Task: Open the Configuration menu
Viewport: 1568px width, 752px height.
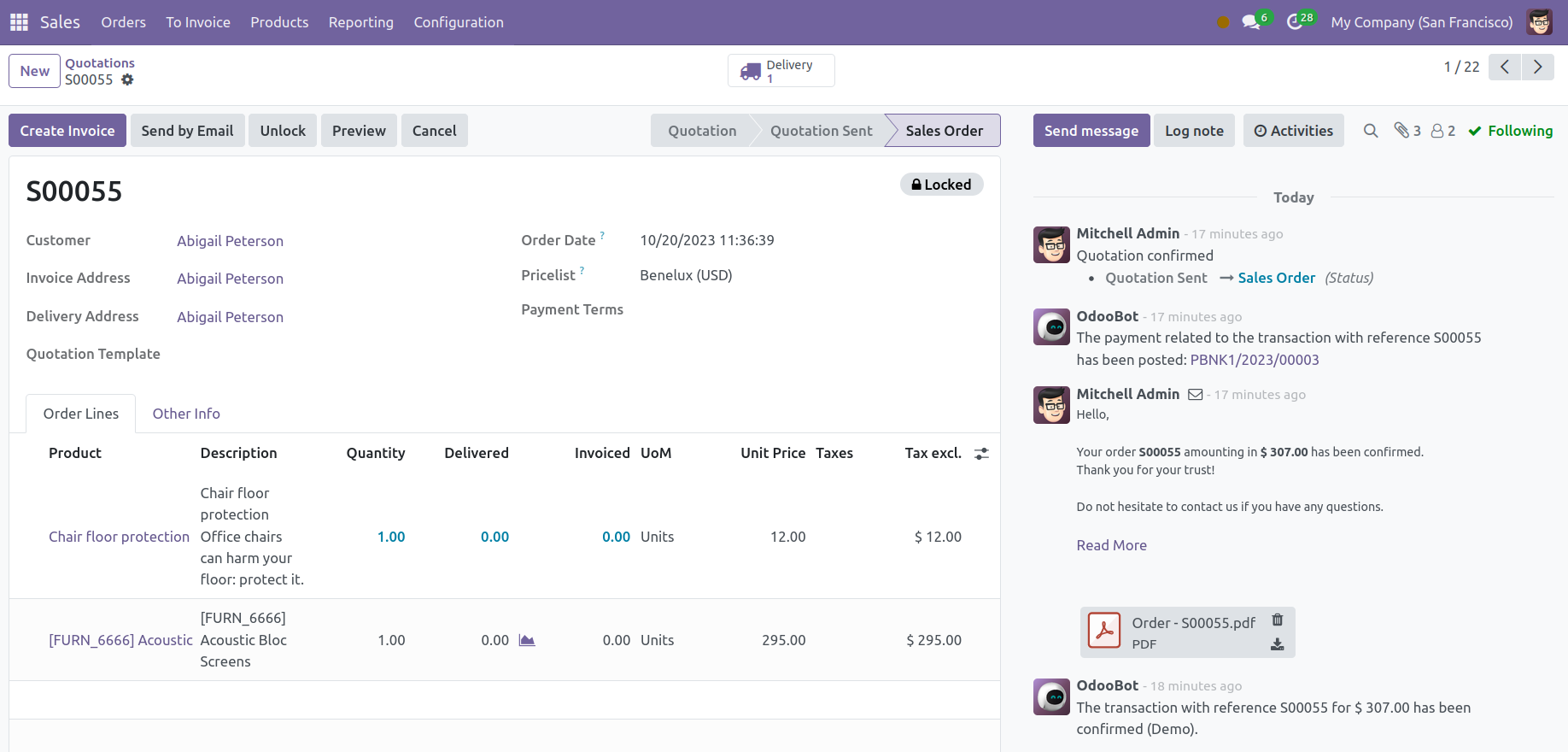Action: [x=459, y=22]
